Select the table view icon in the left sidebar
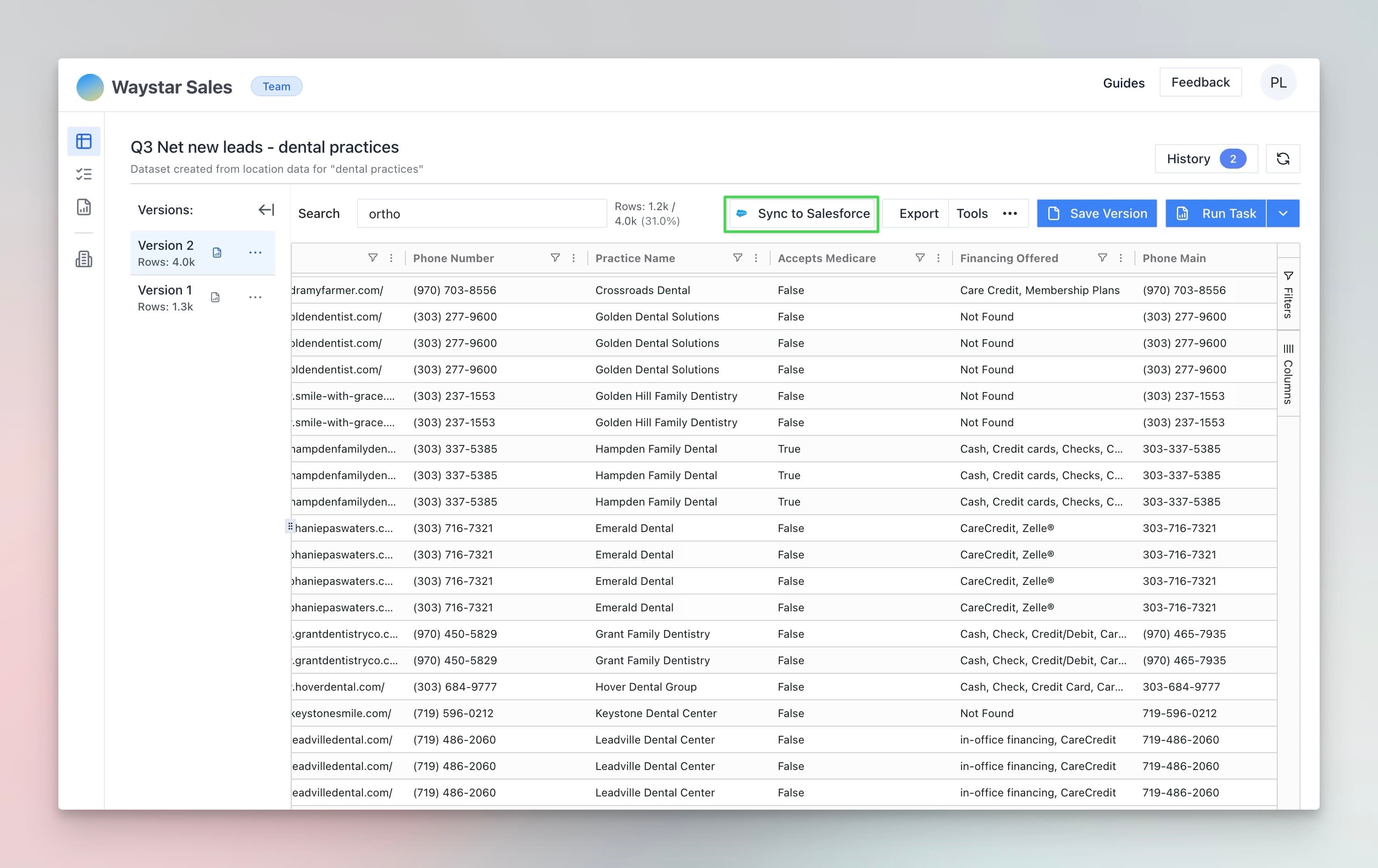 pyautogui.click(x=83, y=141)
